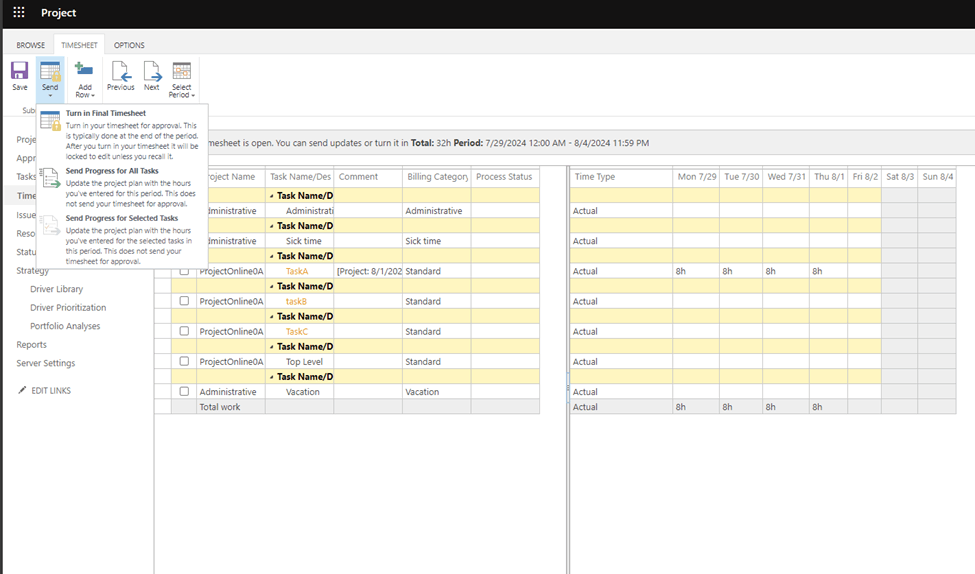975x574 pixels.
Task: Click the pencil icon beside EDIT LINKS
Action: tap(22, 390)
